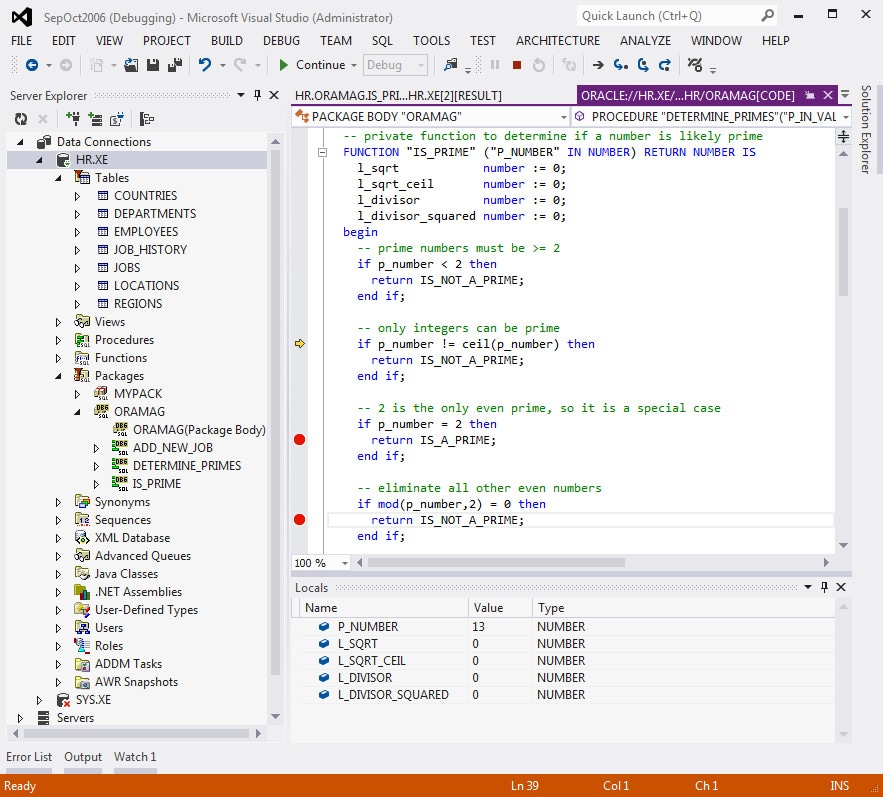Collapse the Packages node in Server Explorer
The image size is (883, 797).
click(57, 375)
